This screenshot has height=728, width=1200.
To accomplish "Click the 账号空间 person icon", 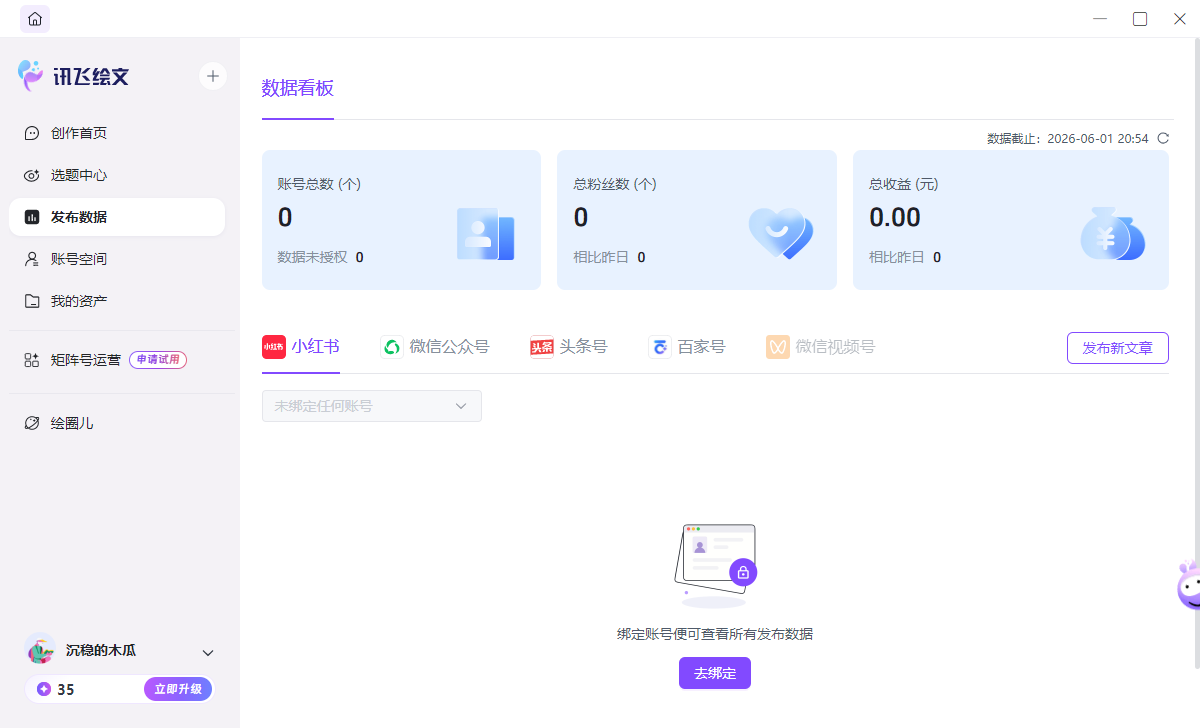I will pos(32,259).
